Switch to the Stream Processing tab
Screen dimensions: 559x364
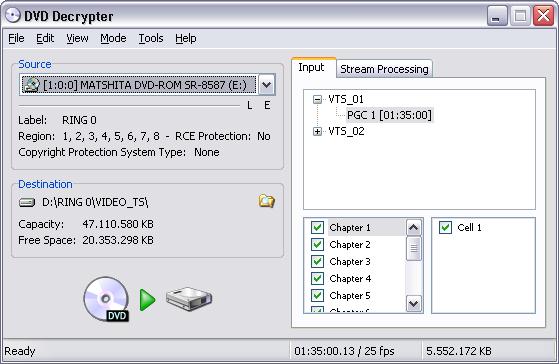tap(384, 69)
